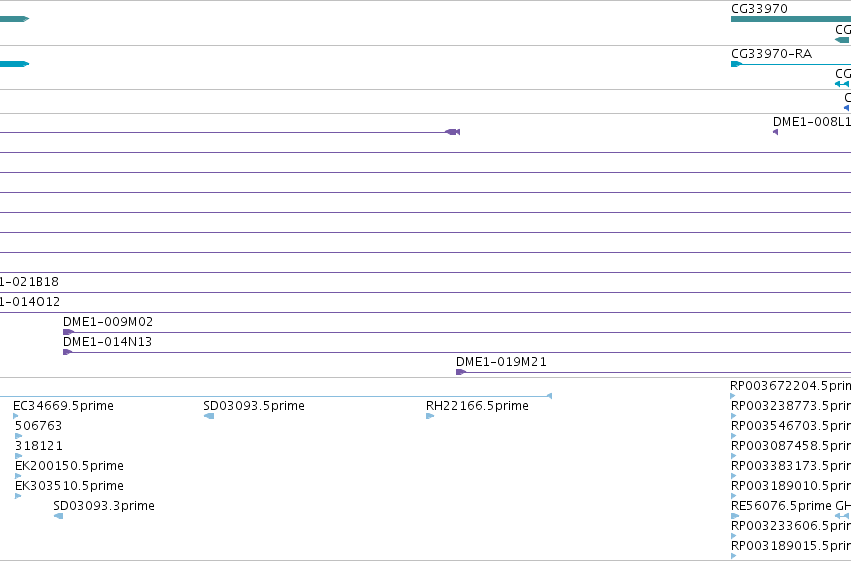Select the DME1-009M02 label text
This screenshot has width=851, height=561.
tap(108, 322)
